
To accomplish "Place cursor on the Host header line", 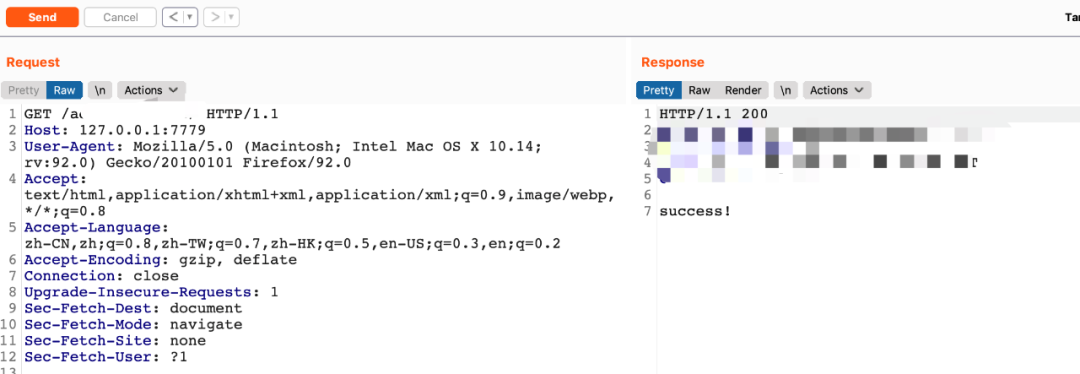I will tap(114, 129).
